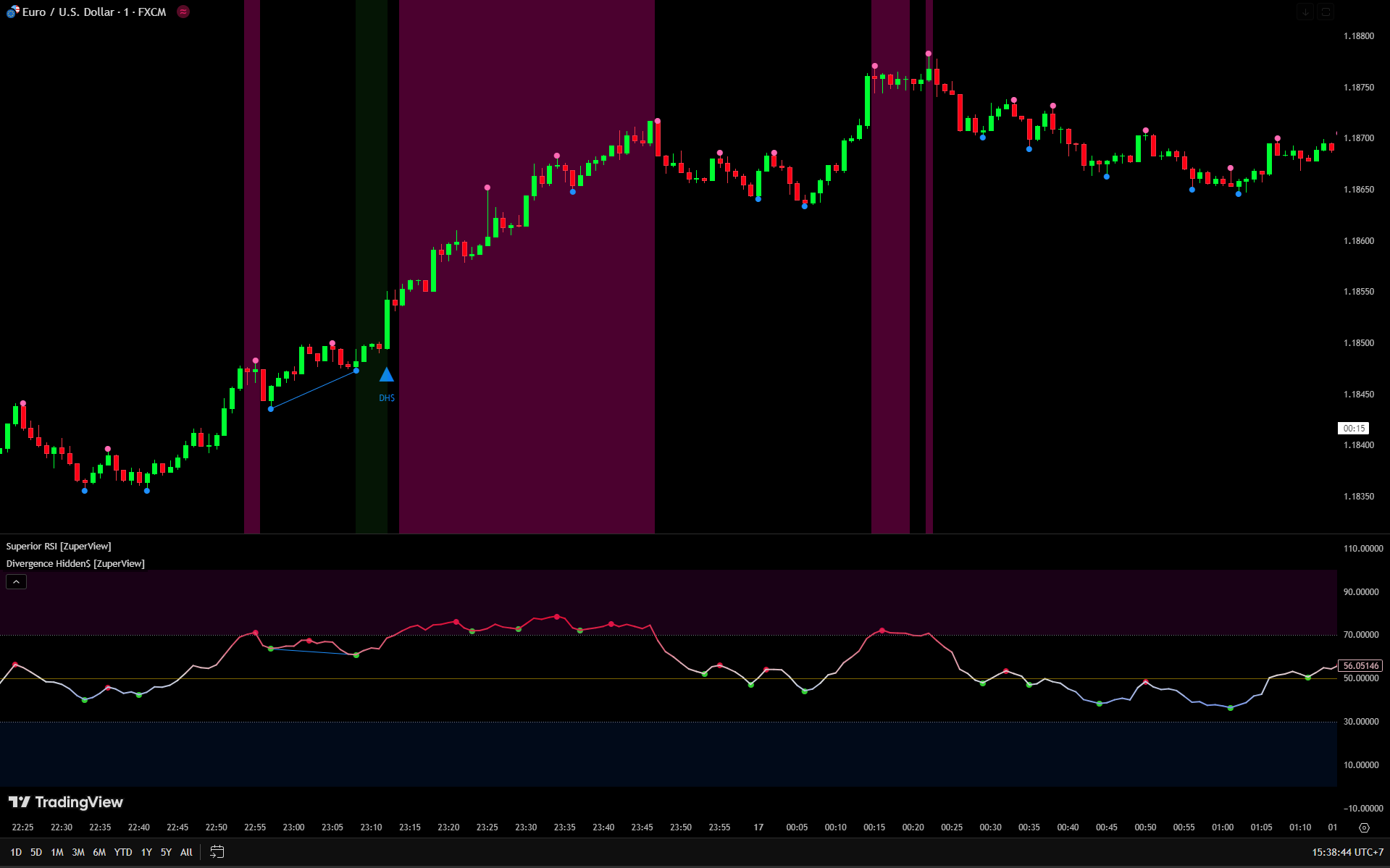The width and height of the screenshot is (1390, 868).
Task: Show All data range
Action: pyautogui.click(x=186, y=852)
